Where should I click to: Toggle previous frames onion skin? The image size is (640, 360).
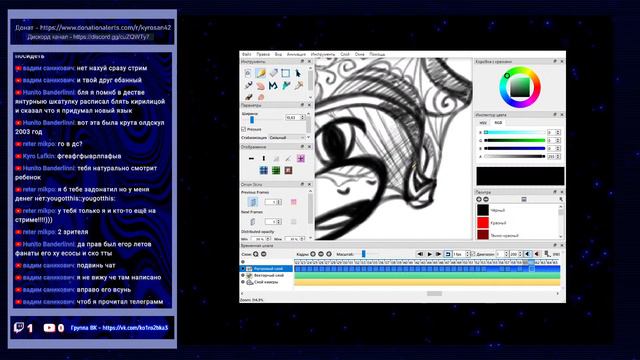tap(253, 202)
